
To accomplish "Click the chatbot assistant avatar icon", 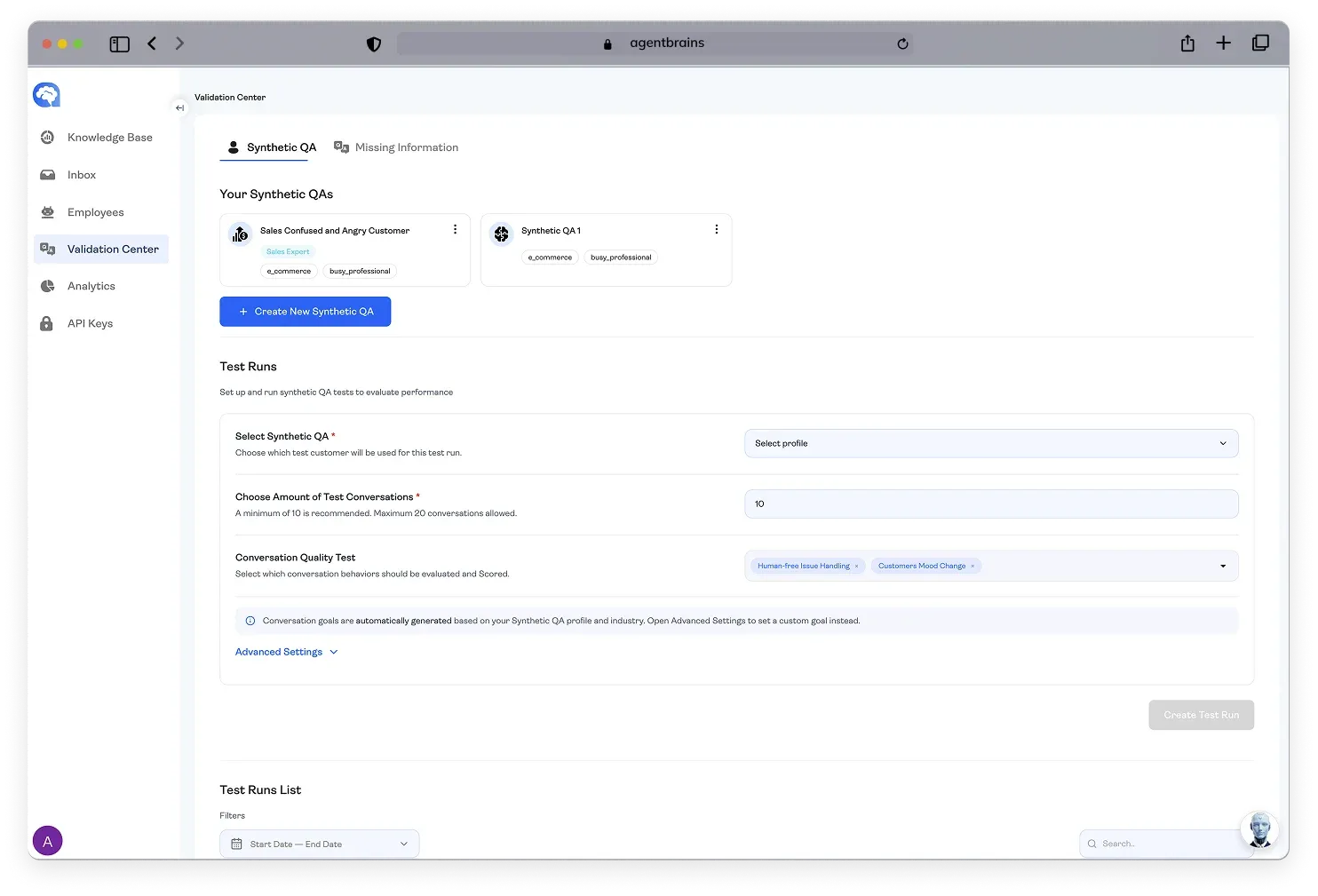I will (x=1258, y=829).
